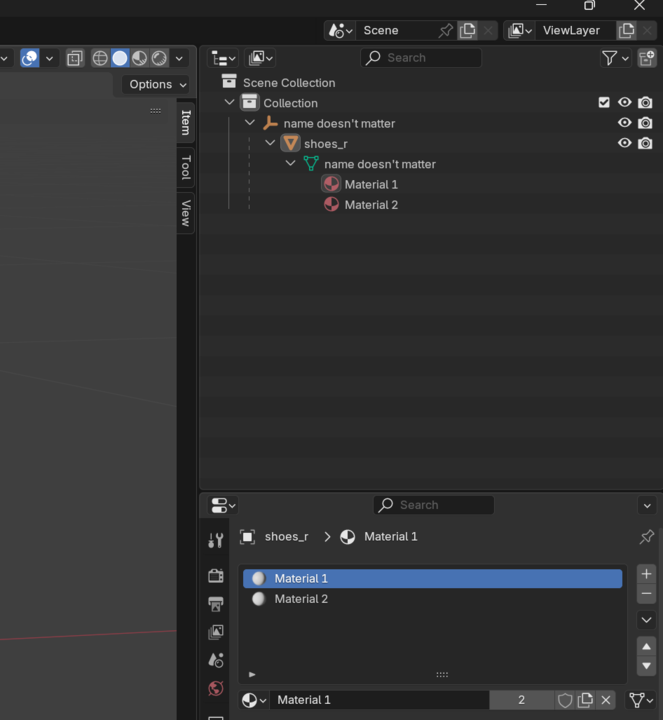This screenshot has height=720, width=663.
Task: Open the Properties editor type menu
Action: coord(223,506)
